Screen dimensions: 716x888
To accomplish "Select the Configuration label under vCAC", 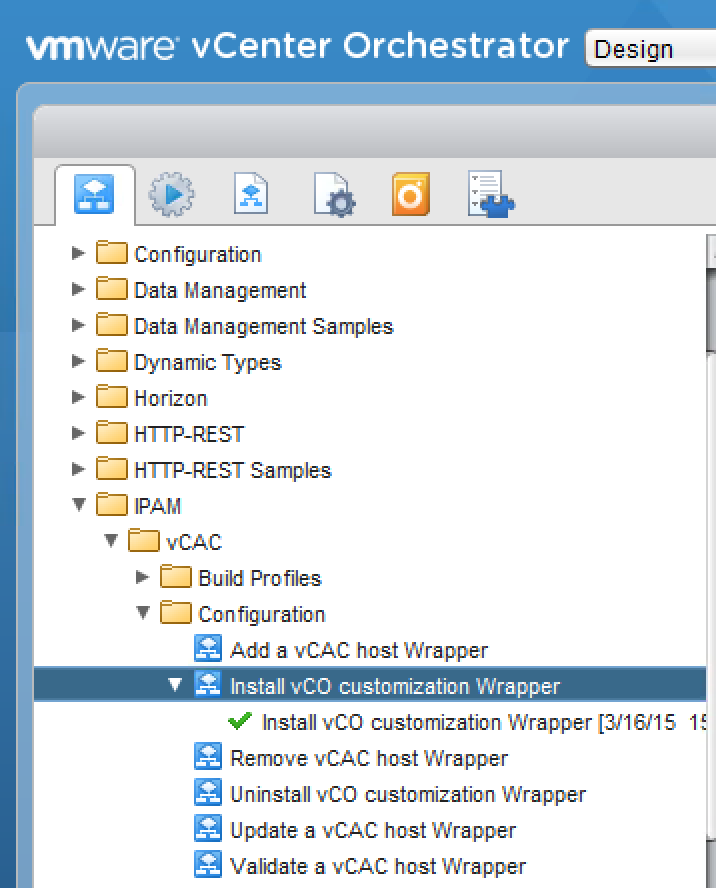I will point(262,614).
